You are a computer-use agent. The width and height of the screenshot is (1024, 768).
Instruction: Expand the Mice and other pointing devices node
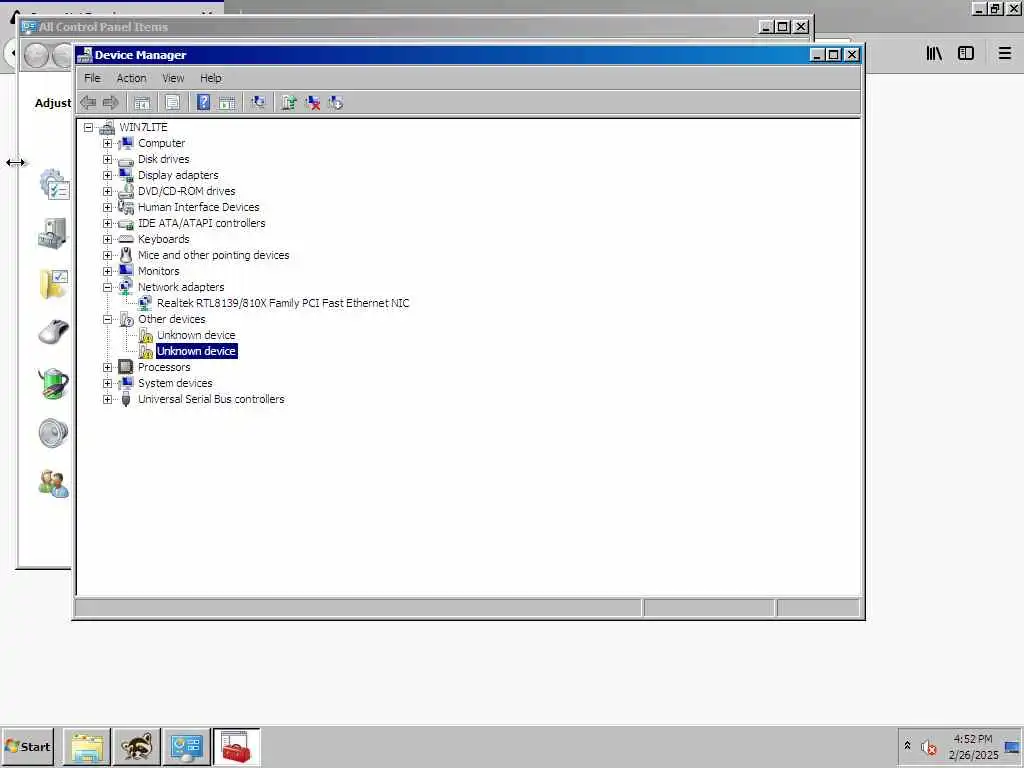(107, 255)
